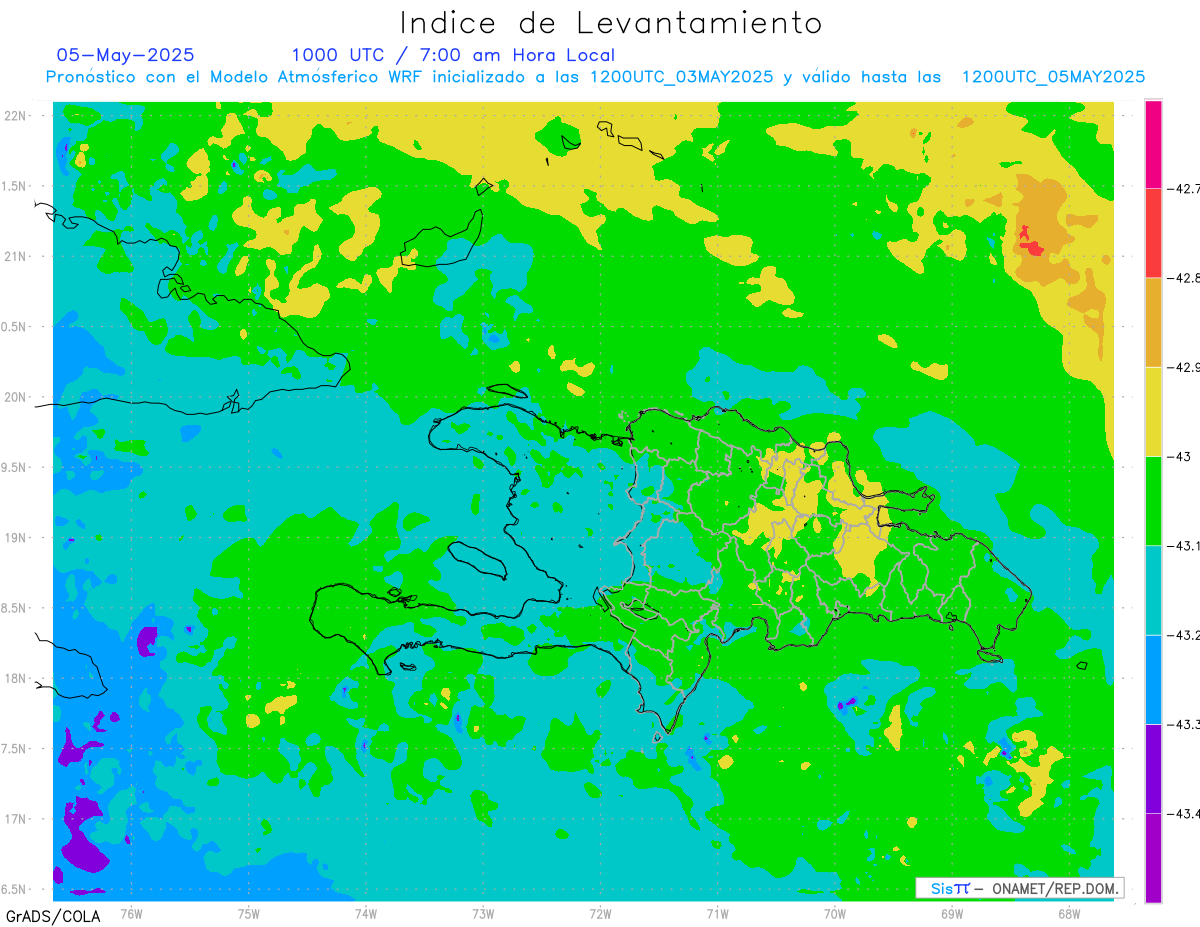Click legend value "-43.2"

tap(1183, 635)
